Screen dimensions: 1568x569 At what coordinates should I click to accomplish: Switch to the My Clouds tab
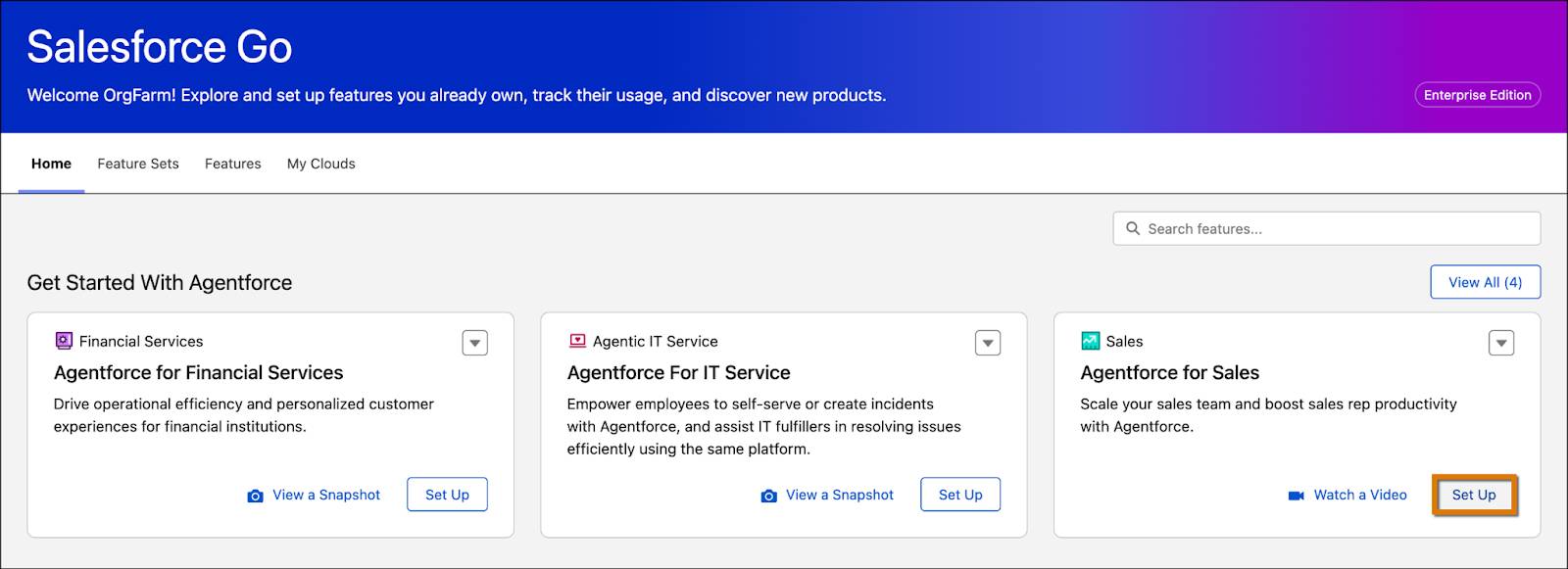pos(320,164)
